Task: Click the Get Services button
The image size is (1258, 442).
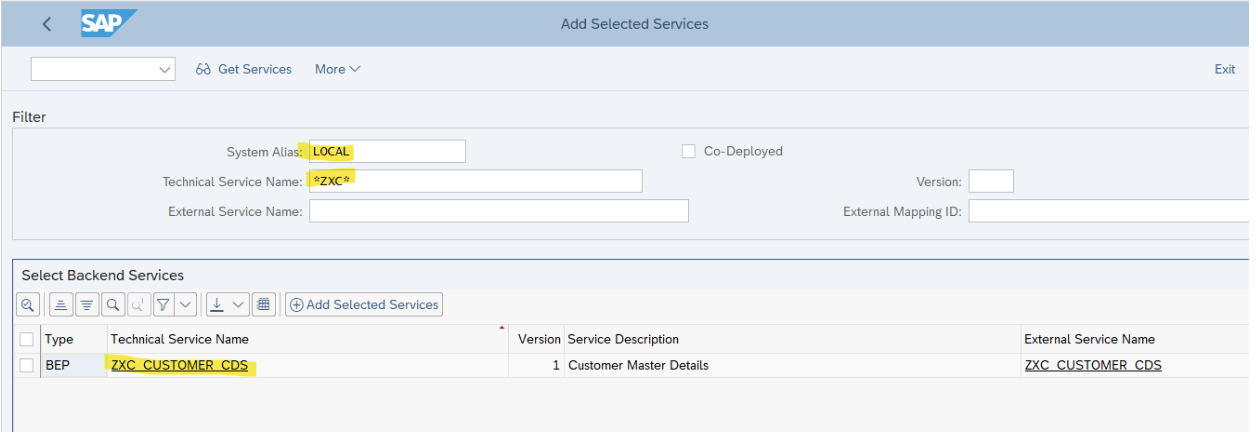Action: 244,69
